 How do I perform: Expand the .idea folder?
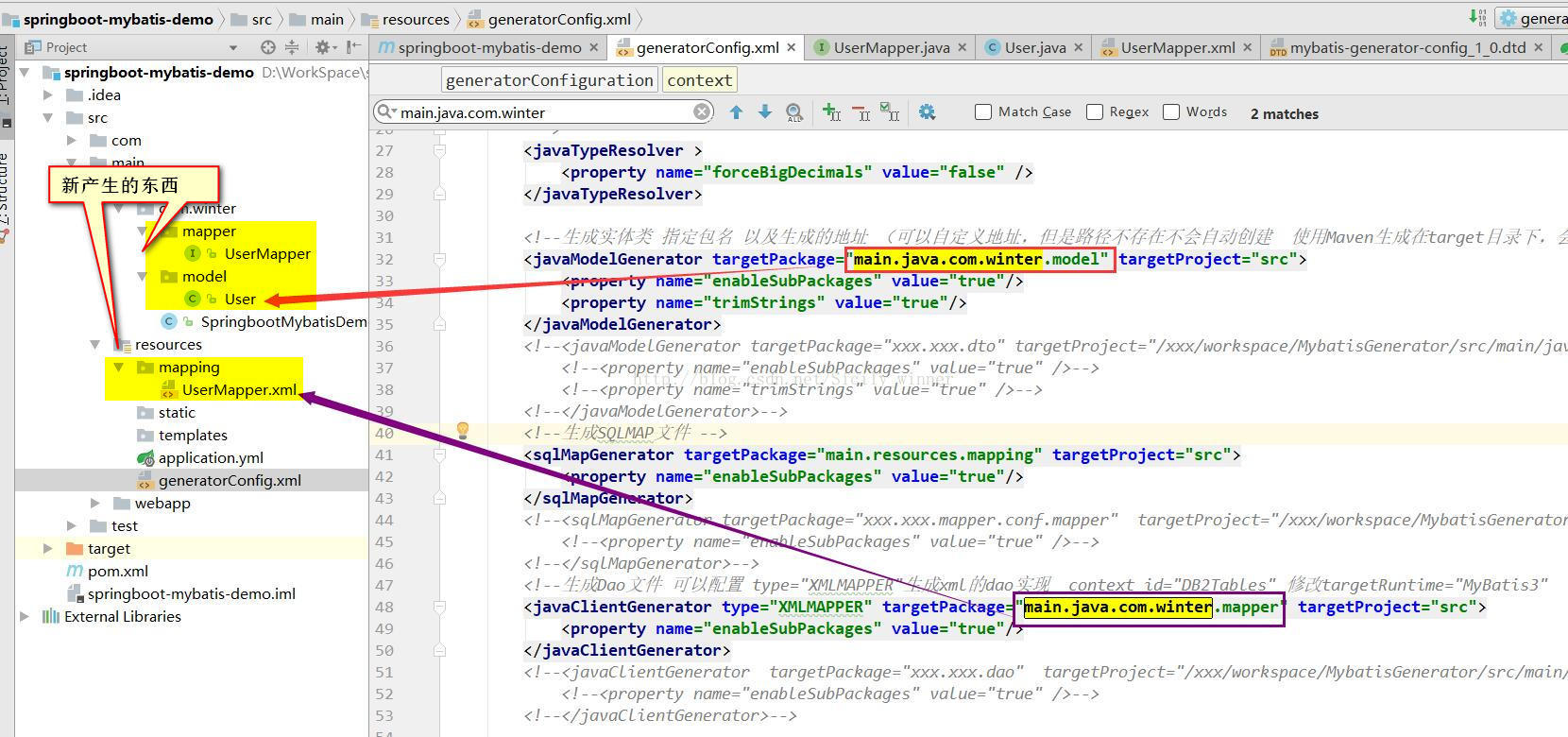48,94
